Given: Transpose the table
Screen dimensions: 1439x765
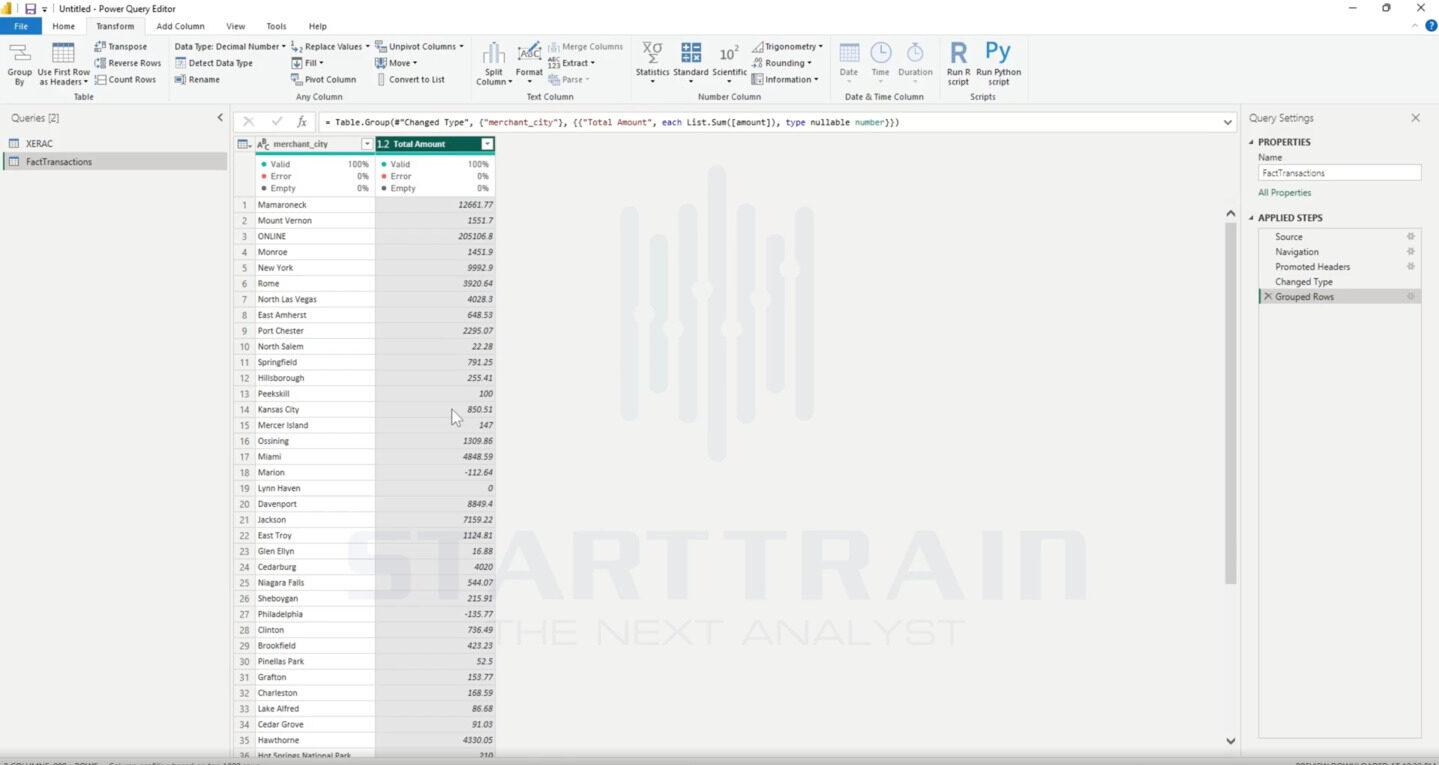Looking at the screenshot, I should 121,47.
